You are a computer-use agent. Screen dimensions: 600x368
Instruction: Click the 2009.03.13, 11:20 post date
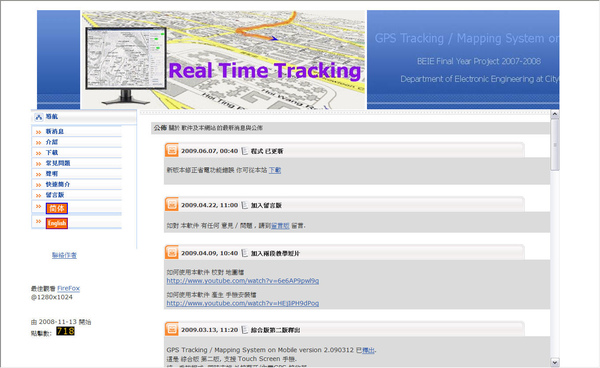[209, 330]
